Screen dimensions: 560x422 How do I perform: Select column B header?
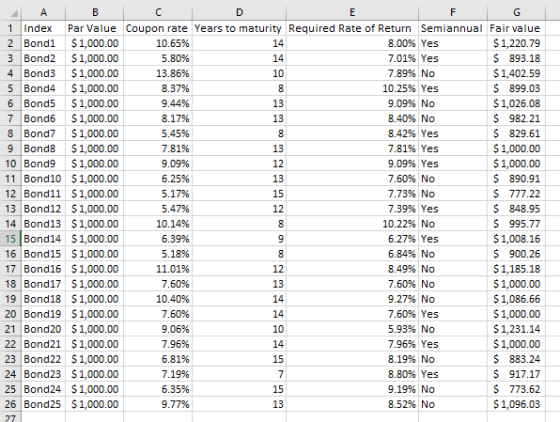[95, 13]
